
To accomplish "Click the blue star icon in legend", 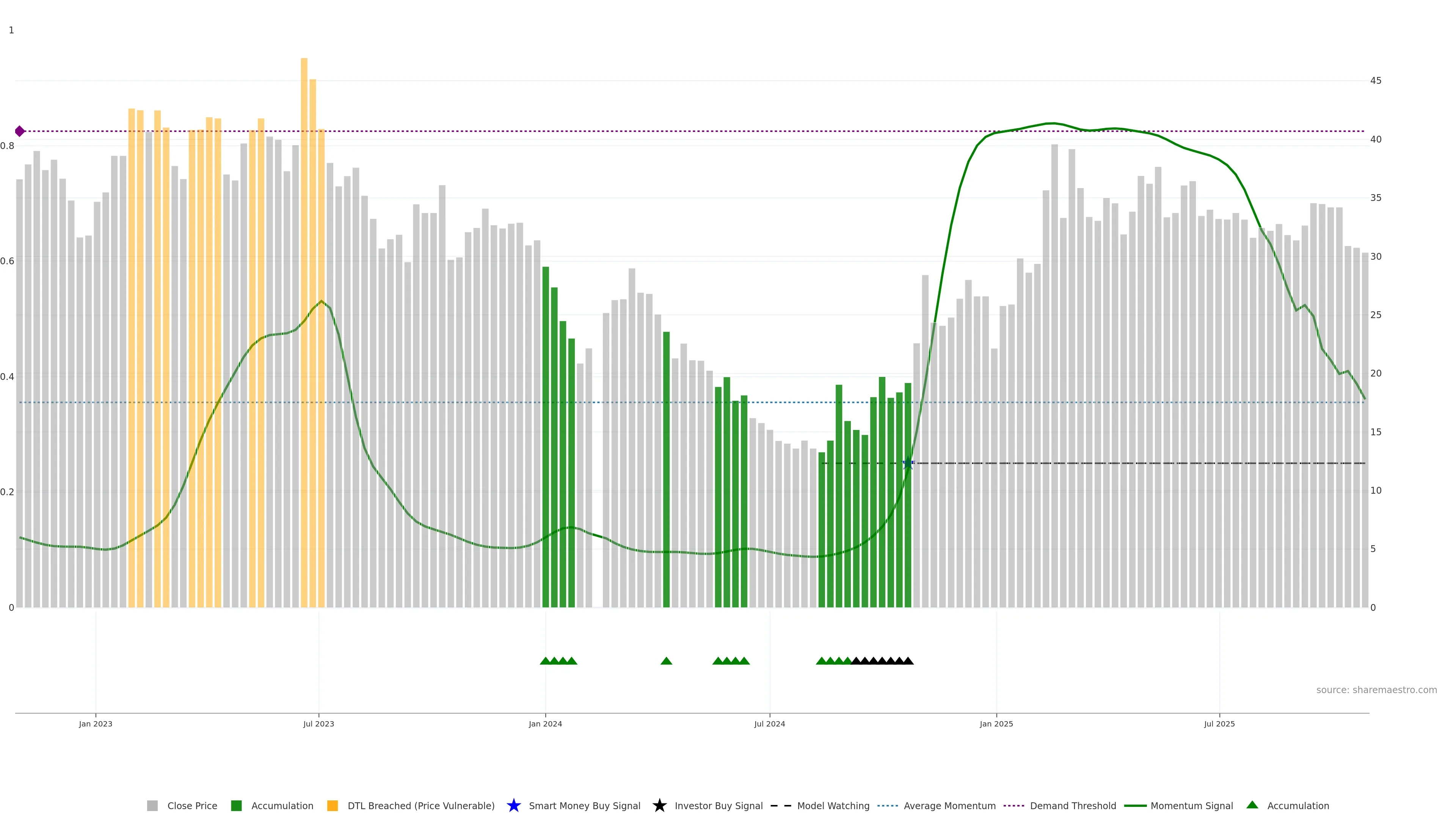I will pyautogui.click(x=513, y=805).
